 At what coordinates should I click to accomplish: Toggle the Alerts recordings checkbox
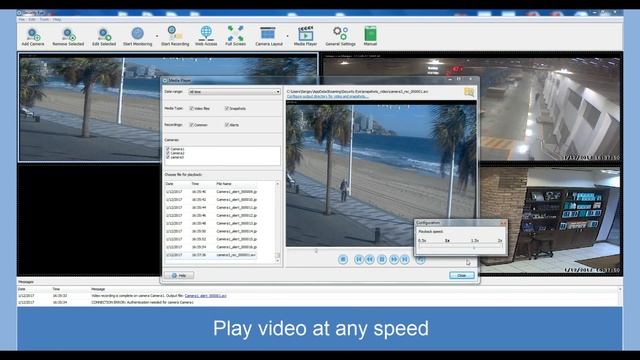coord(227,125)
